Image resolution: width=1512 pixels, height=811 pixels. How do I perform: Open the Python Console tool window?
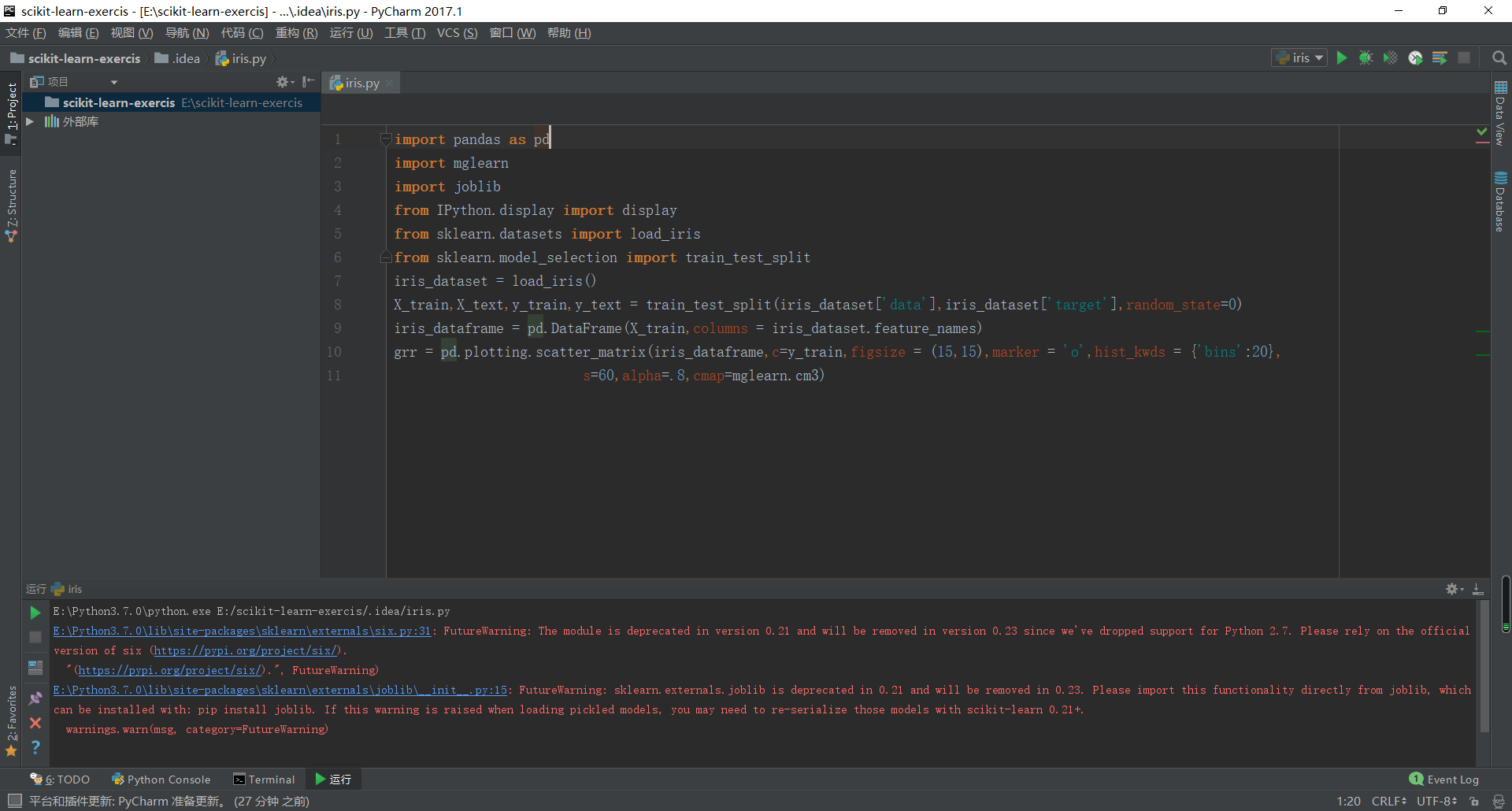click(x=161, y=780)
